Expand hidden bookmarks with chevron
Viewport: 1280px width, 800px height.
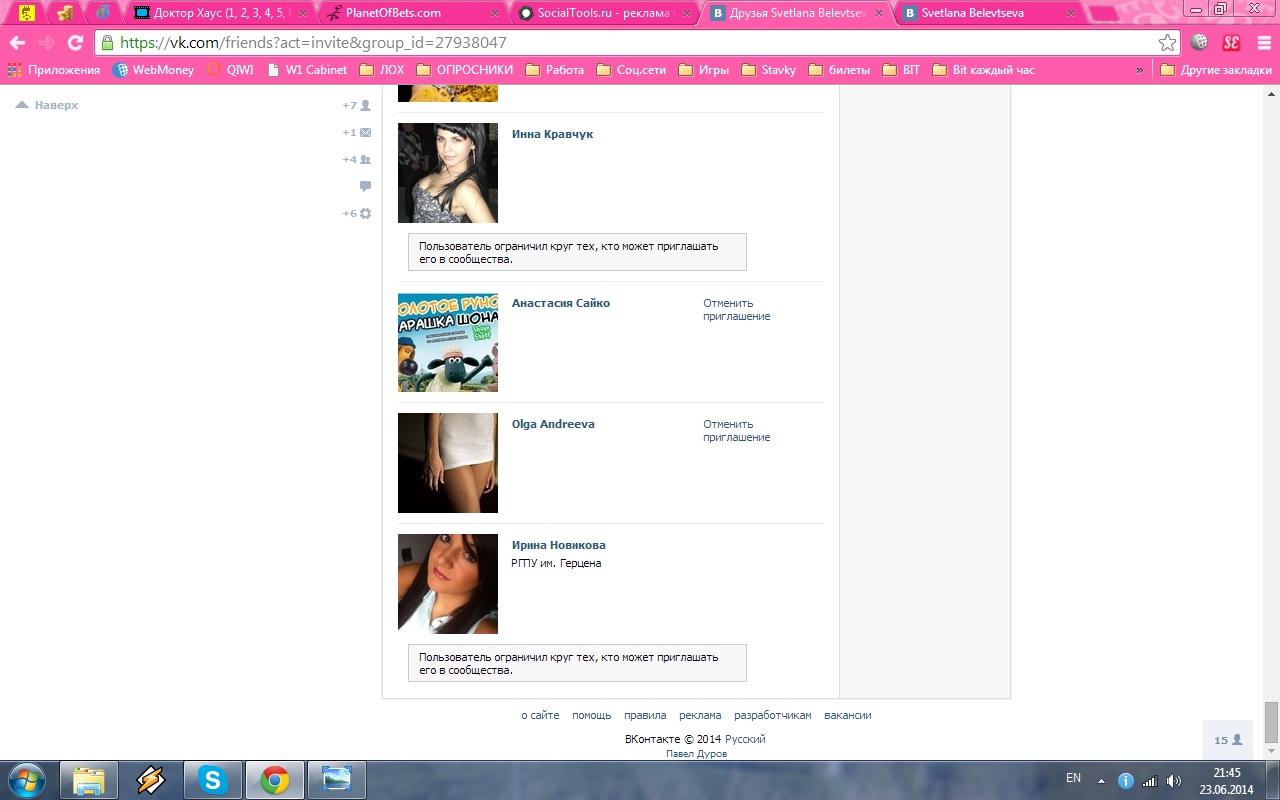coord(1140,70)
